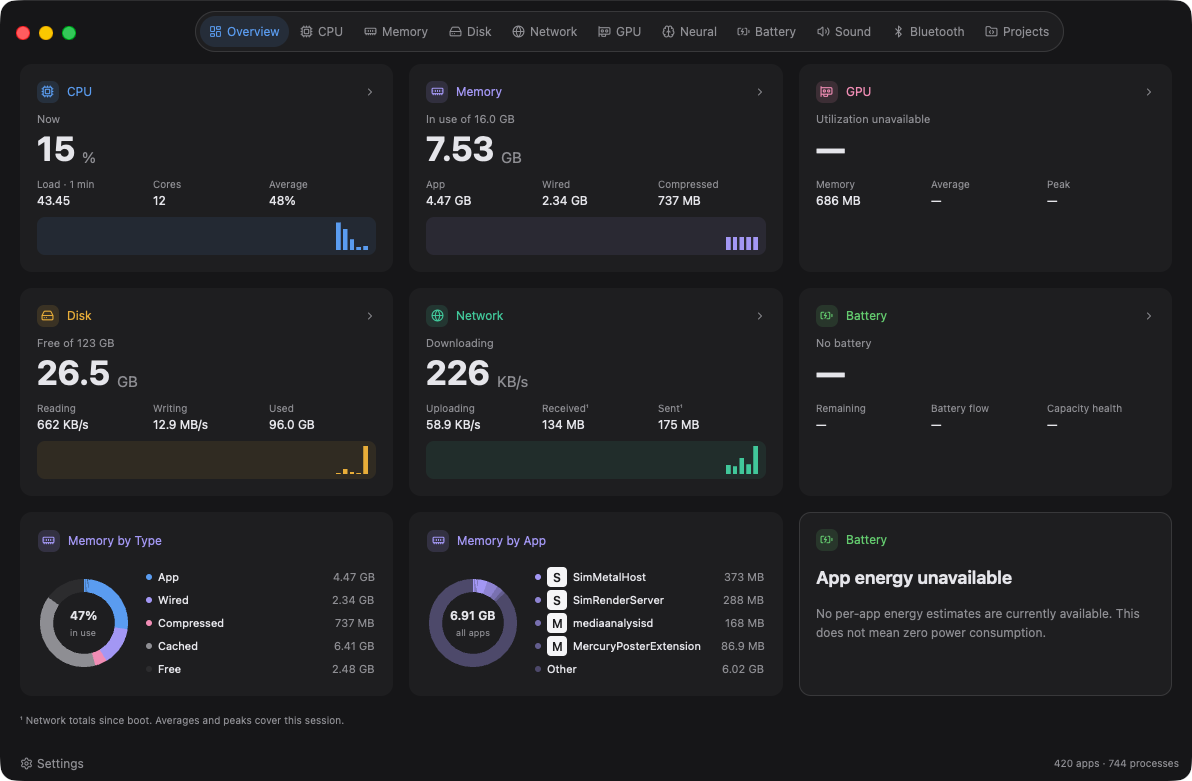Click the Network globe icon in Network card
The image size is (1192, 781).
click(x=437, y=316)
